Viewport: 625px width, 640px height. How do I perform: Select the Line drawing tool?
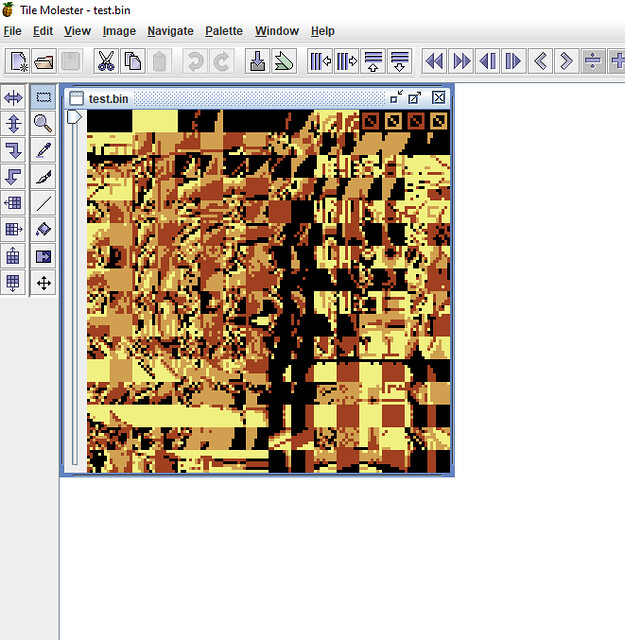tap(43, 203)
